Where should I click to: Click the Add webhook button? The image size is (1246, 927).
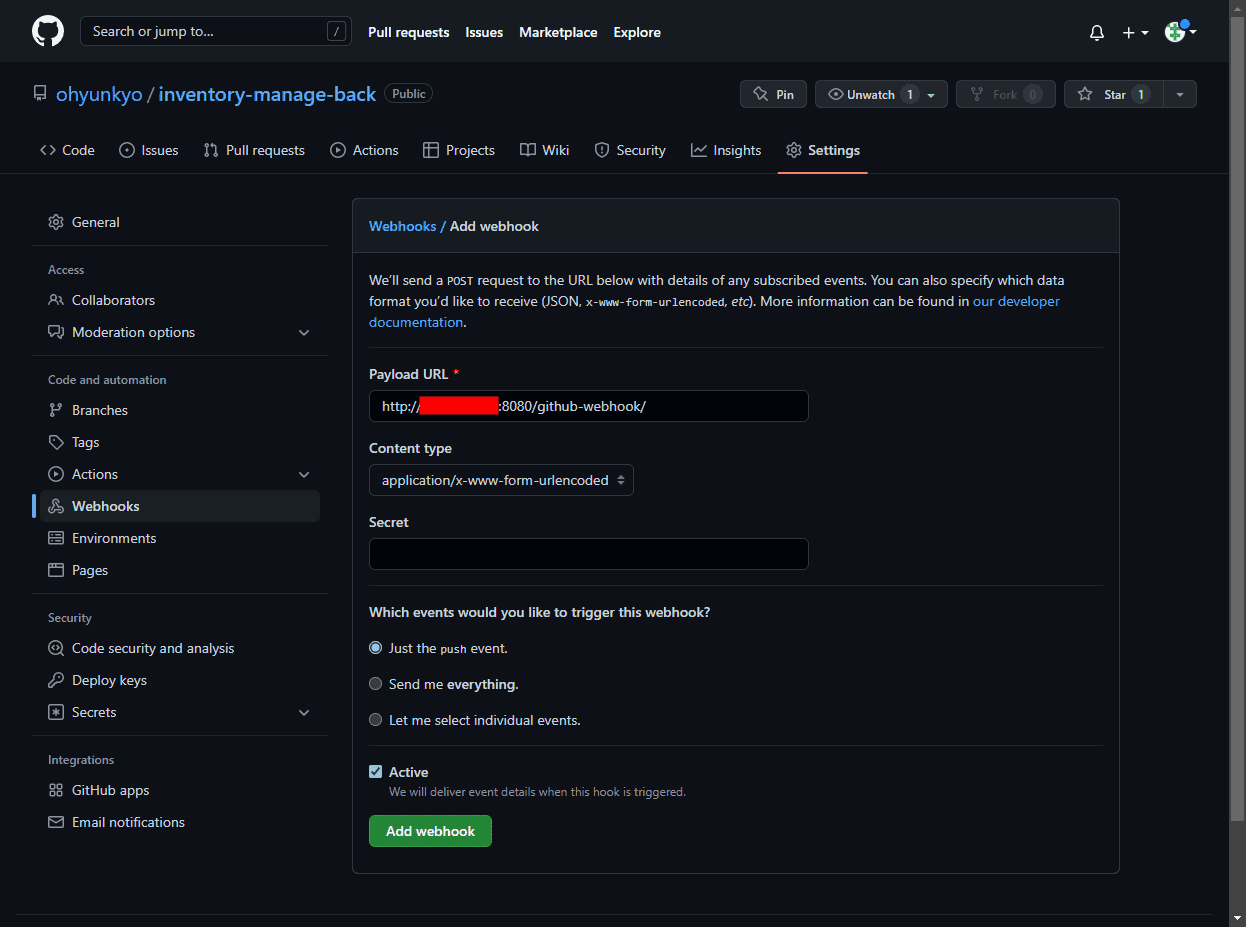[x=430, y=831]
